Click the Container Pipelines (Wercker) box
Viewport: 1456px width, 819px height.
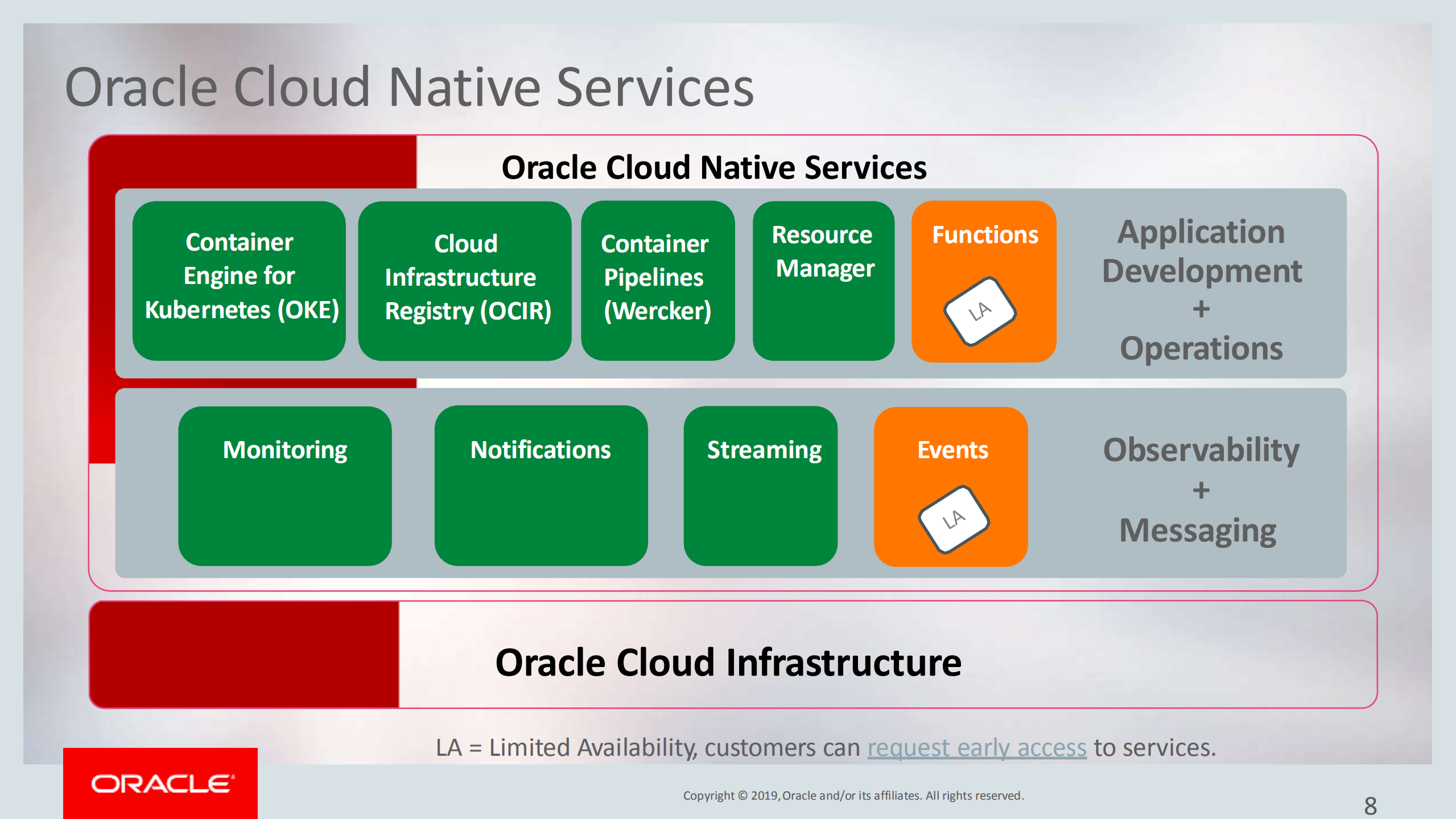pos(657,280)
